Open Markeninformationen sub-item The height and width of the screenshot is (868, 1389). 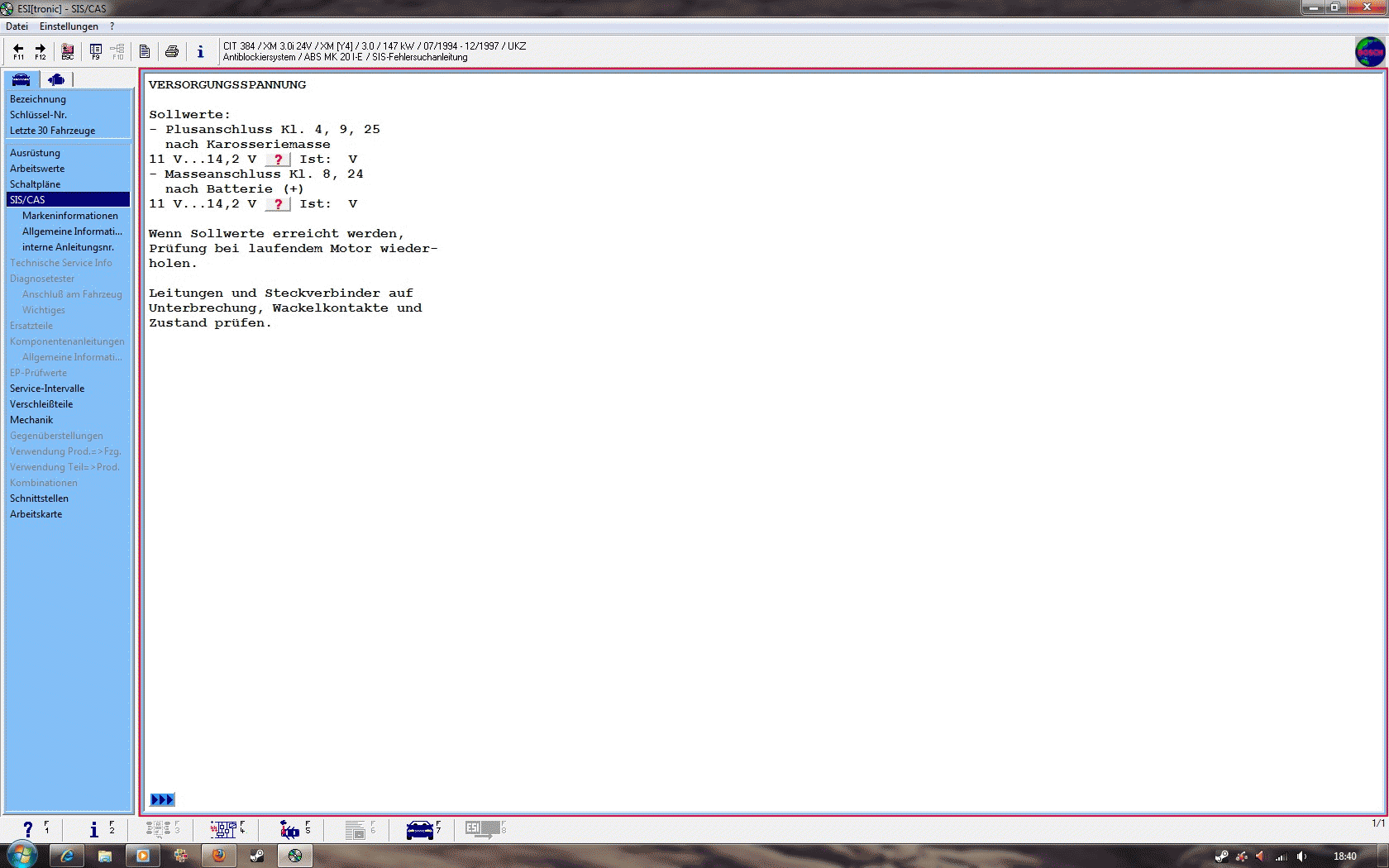(70, 216)
